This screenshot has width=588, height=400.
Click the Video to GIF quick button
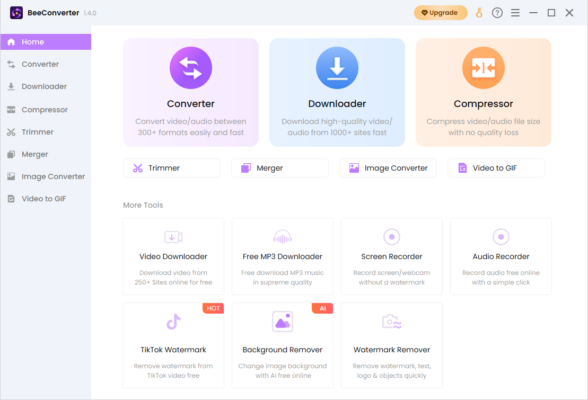[x=496, y=168]
